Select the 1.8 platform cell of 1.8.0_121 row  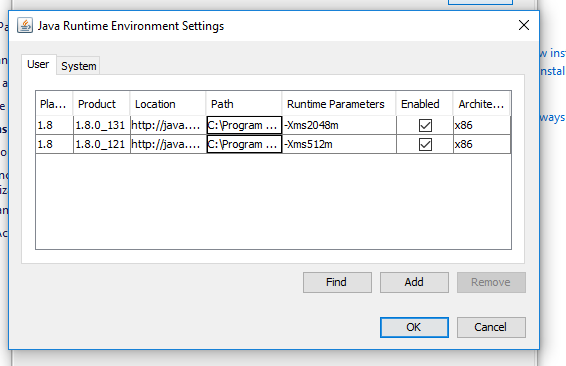click(55, 144)
